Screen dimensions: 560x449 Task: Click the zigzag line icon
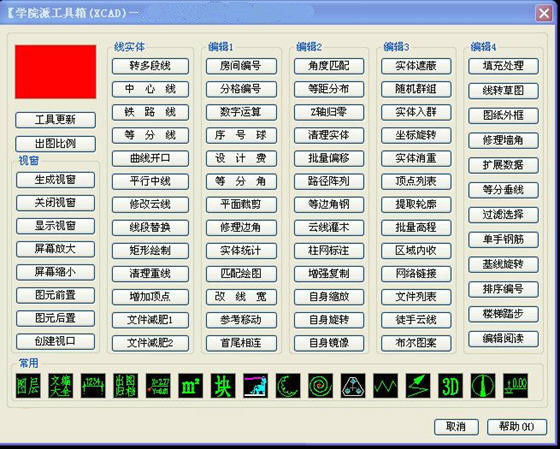(x=386, y=386)
